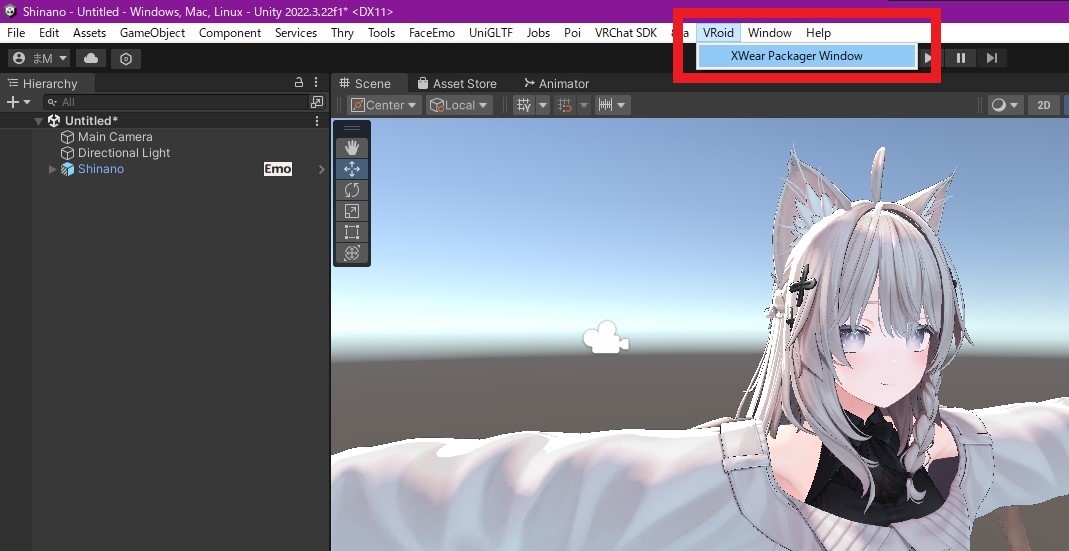The image size is (1069, 551).
Task: Lock the Hierarchy panel
Action: (x=299, y=83)
